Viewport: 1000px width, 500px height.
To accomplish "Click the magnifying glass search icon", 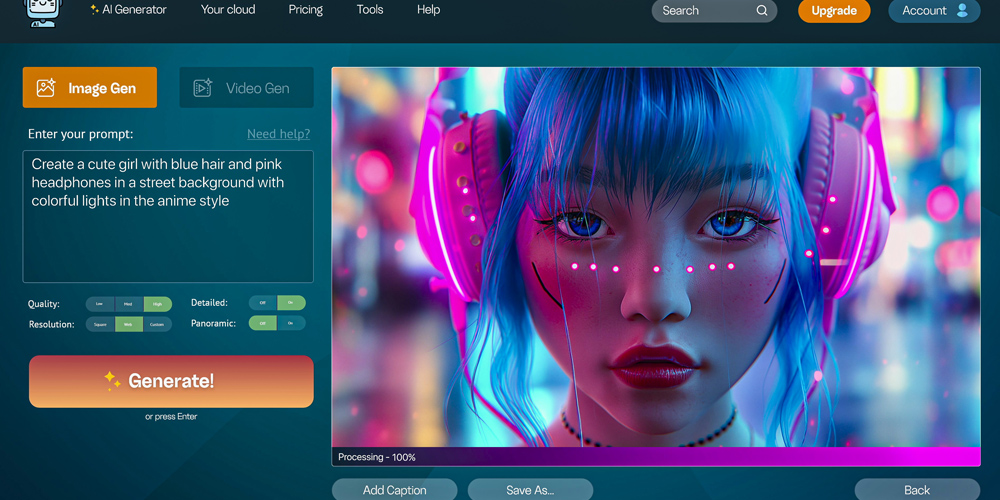I will 762,11.
